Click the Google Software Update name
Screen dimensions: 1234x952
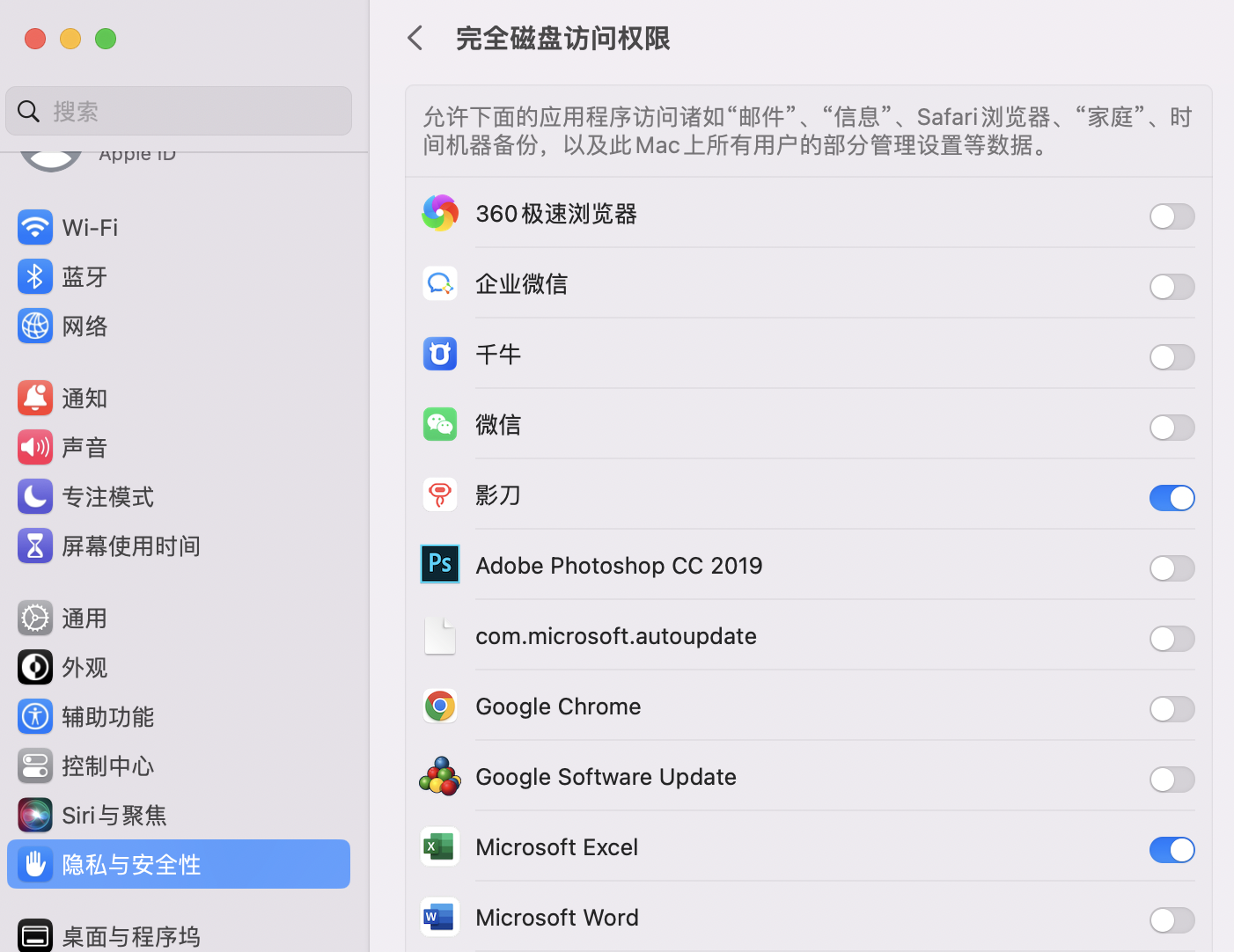click(x=606, y=777)
